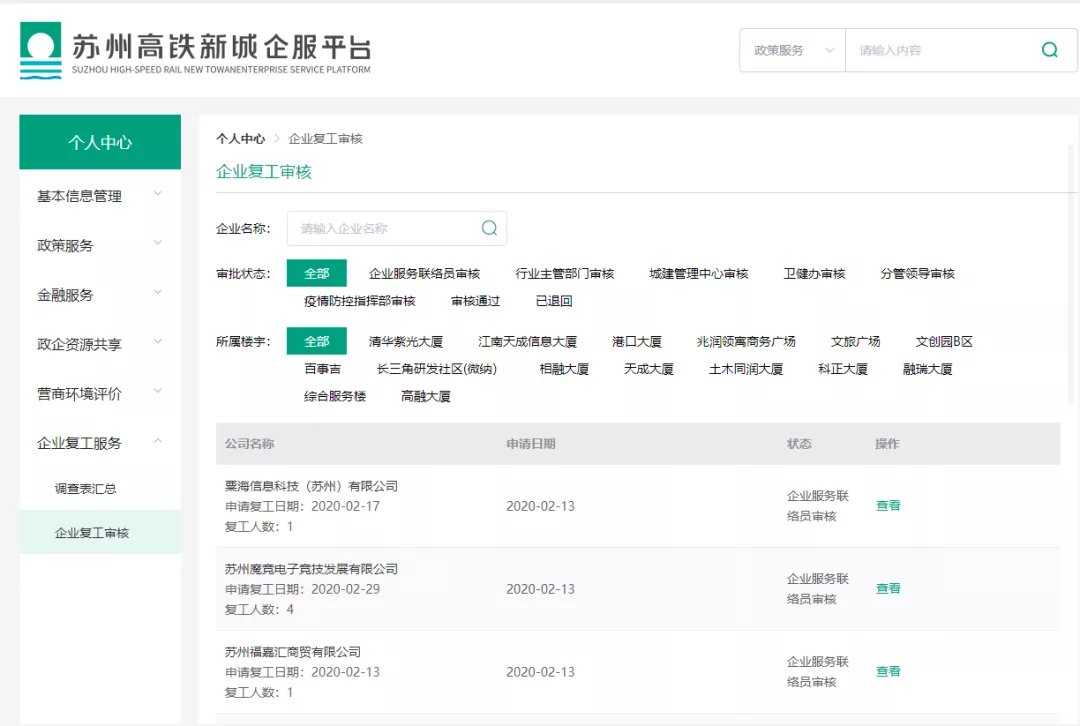Click the Suzhou platform logo icon
The width and height of the screenshot is (1080, 726).
click(x=40, y=50)
